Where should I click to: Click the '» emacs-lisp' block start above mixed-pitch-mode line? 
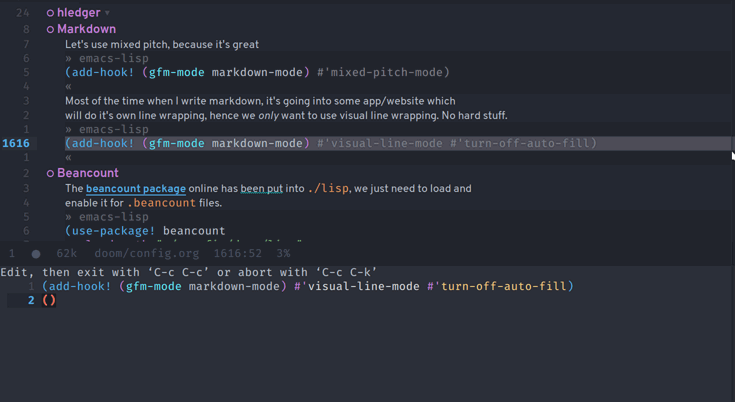tap(107, 58)
